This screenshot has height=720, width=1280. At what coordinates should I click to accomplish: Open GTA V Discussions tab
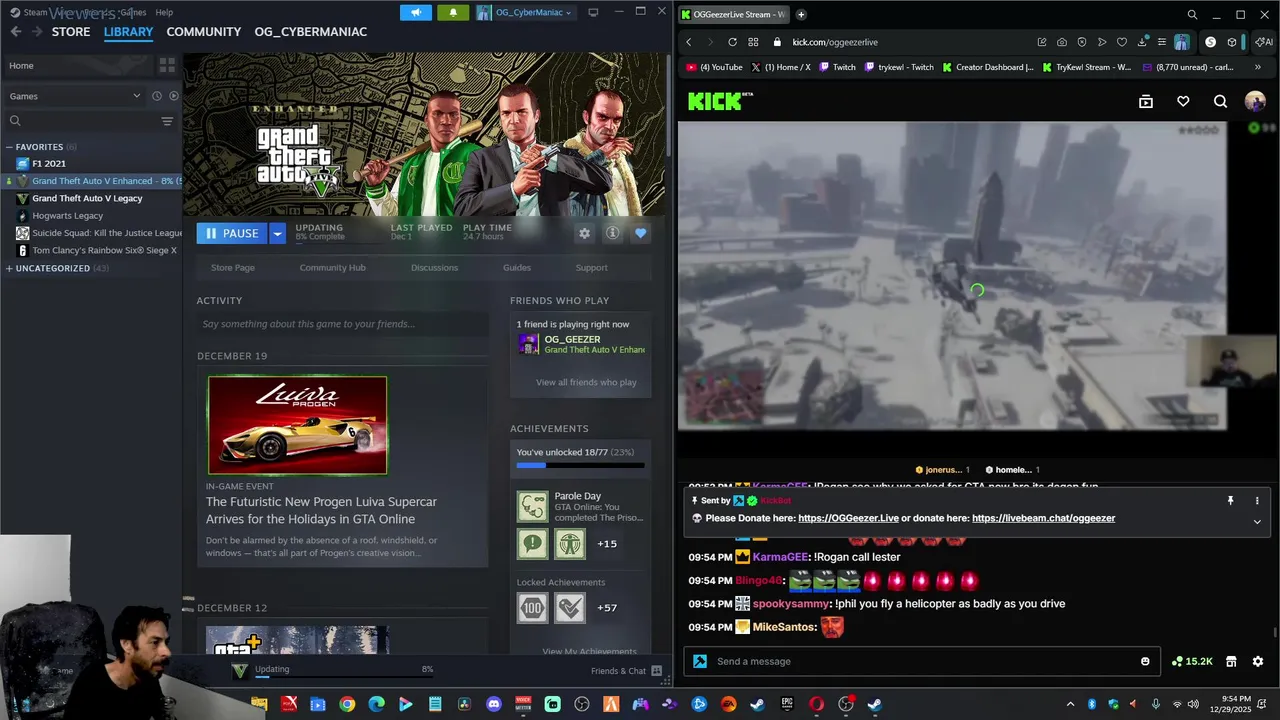tap(434, 267)
